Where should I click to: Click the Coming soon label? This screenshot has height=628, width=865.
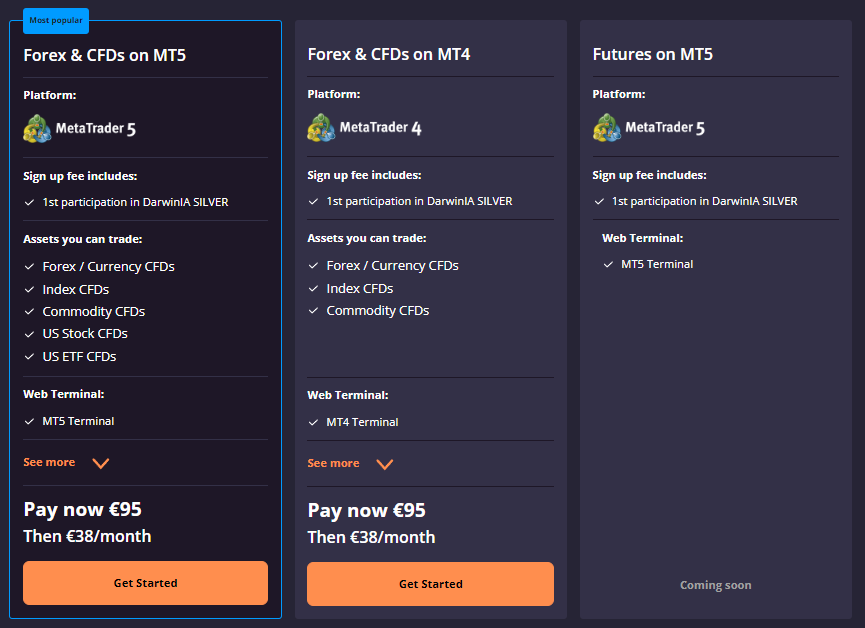click(716, 585)
